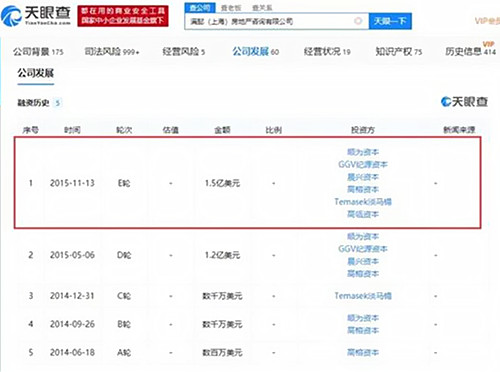This screenshot has height=372, width=500.
Task: Open the 公司背景 175 section
Action: 38,52
